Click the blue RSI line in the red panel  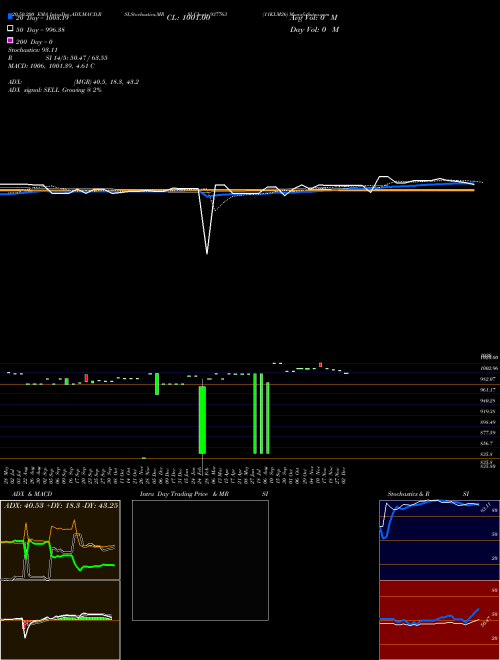(x=429, y=618)
